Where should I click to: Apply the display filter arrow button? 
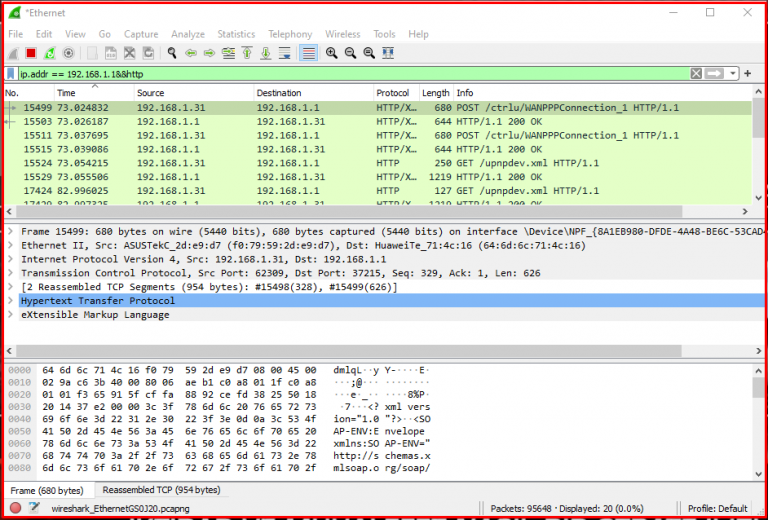point(714,74)
